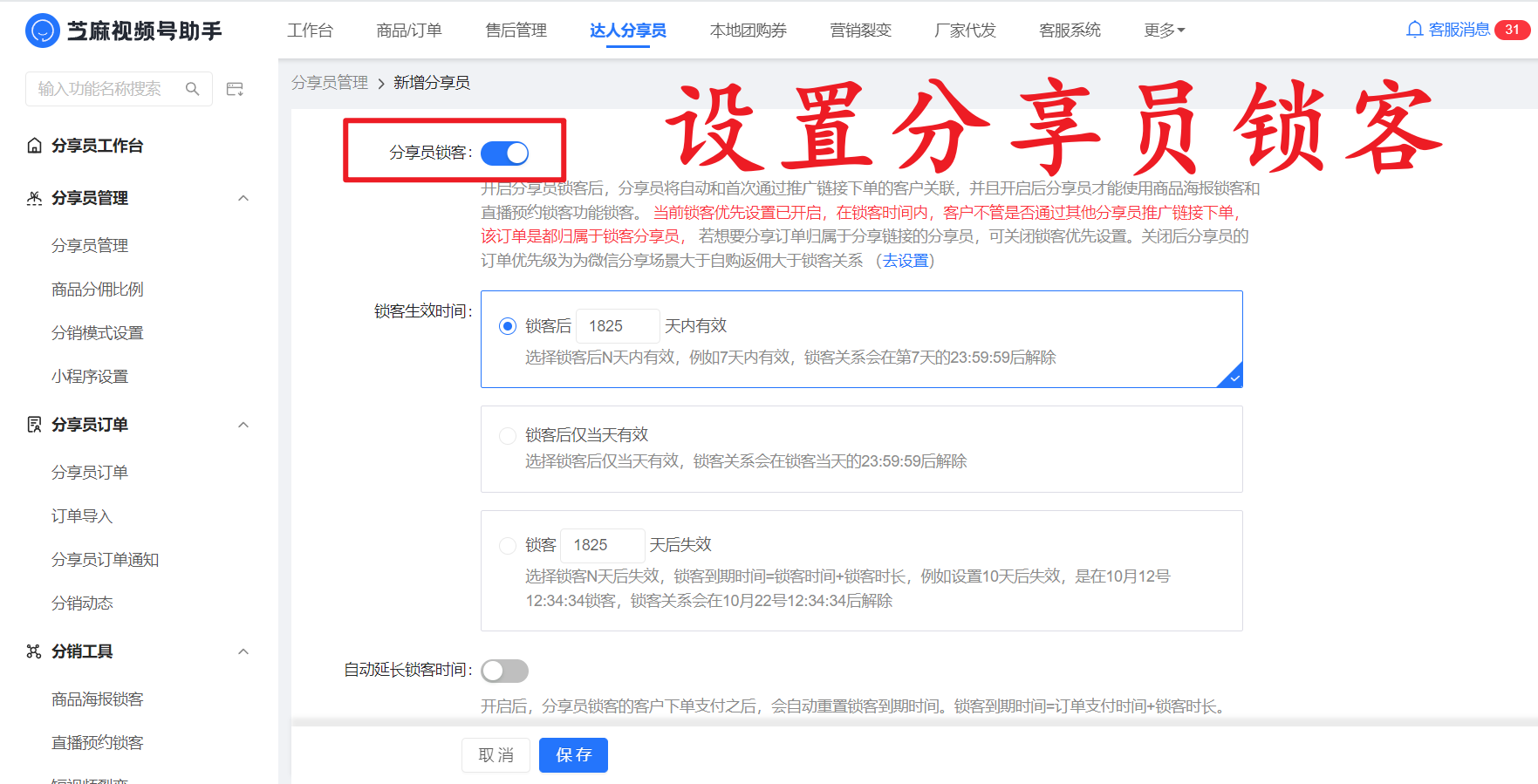Open the 分享员订单 submenu item
This screenshot has width=1538, height=784.
(x=90, y=473)
